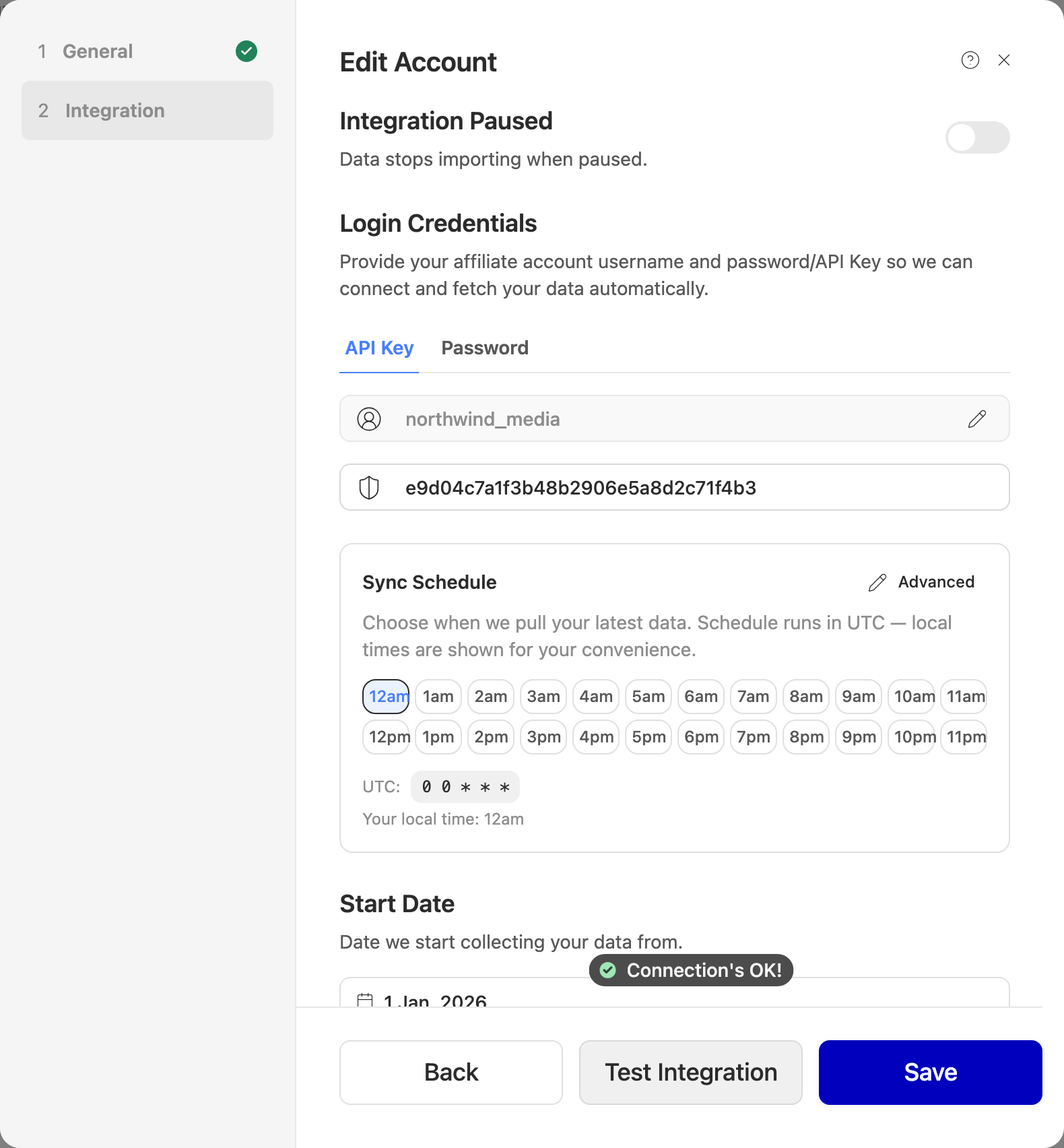1064x1148 pixels.
Task: Click the green checkmark next to General
Action: pyautogui.click(x=246, y=51)
